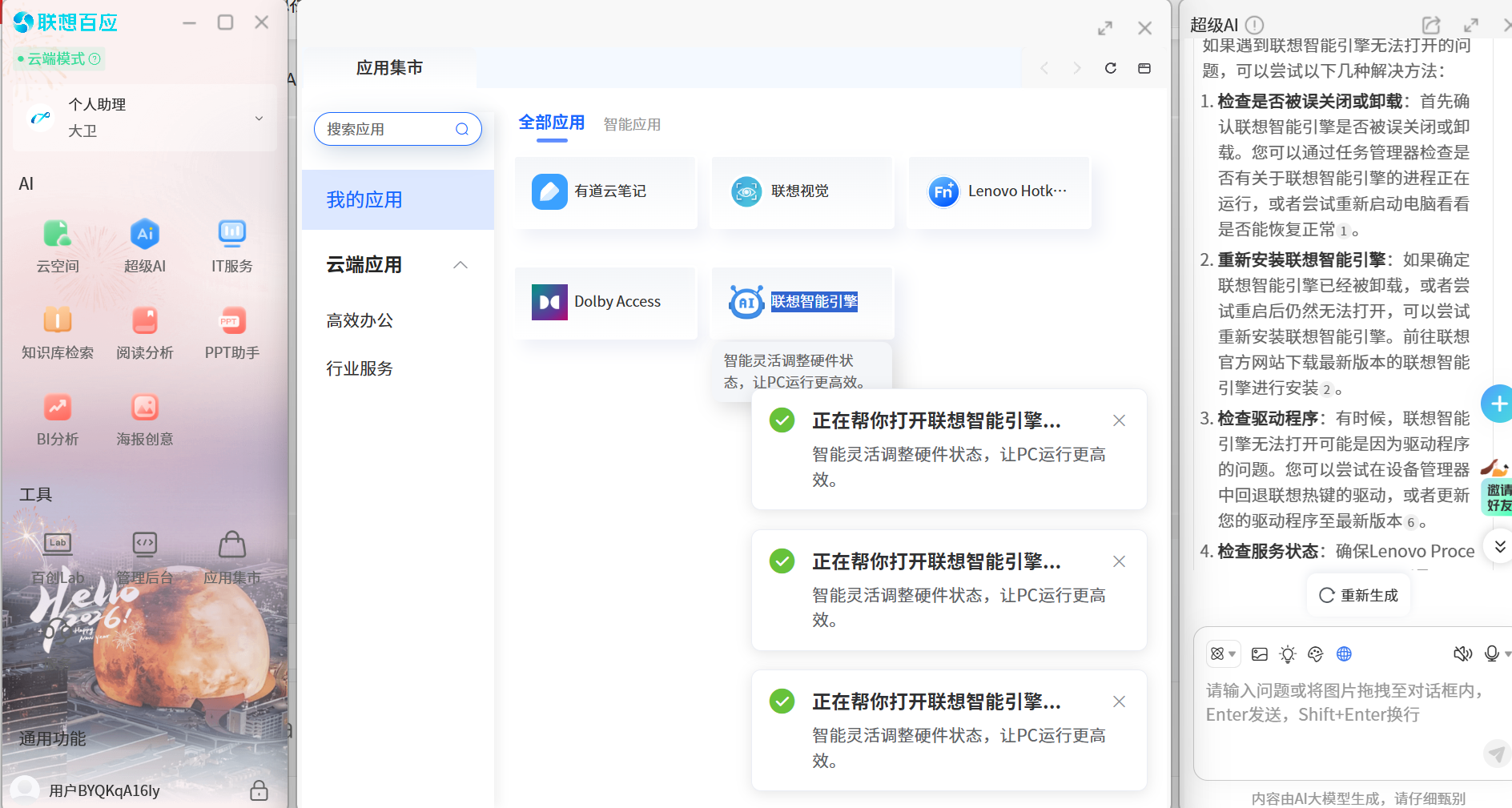This screenshot has height=808, width=1512.
Task: Open the BI分析 icon
Action: pyautogui.click(x=57, y=408)
